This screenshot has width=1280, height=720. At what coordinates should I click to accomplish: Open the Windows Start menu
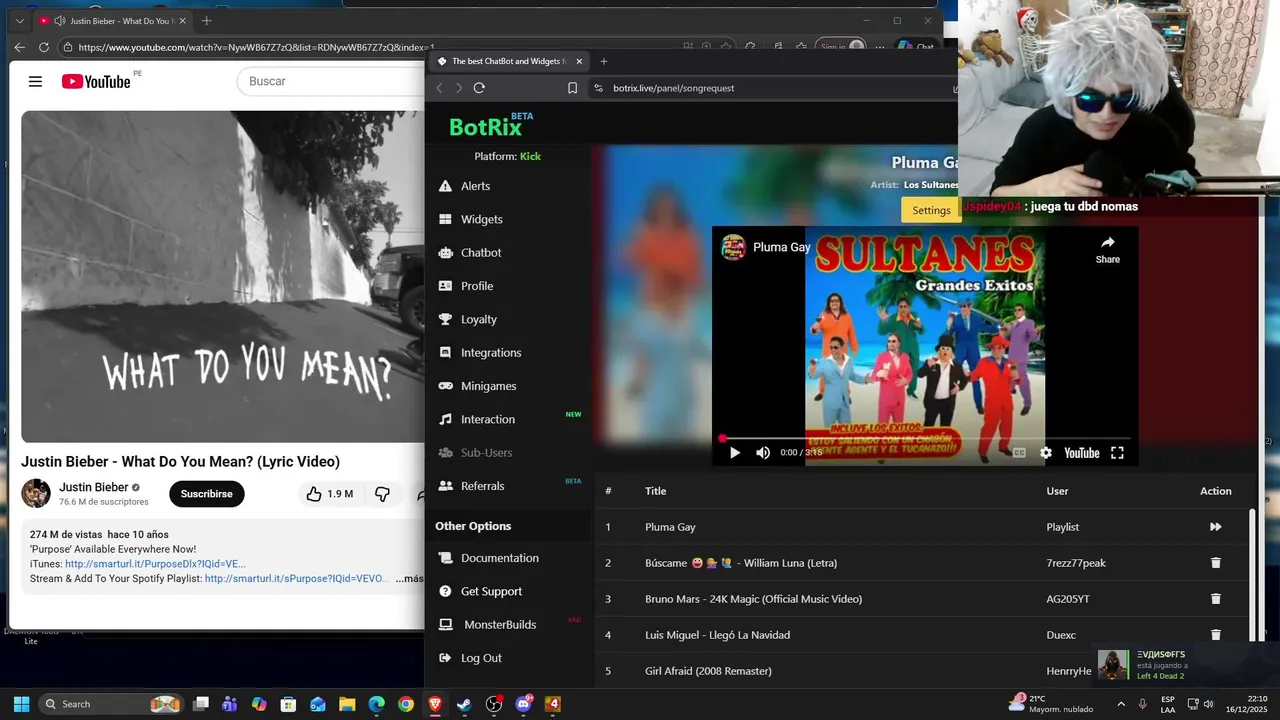coord(21,704)
